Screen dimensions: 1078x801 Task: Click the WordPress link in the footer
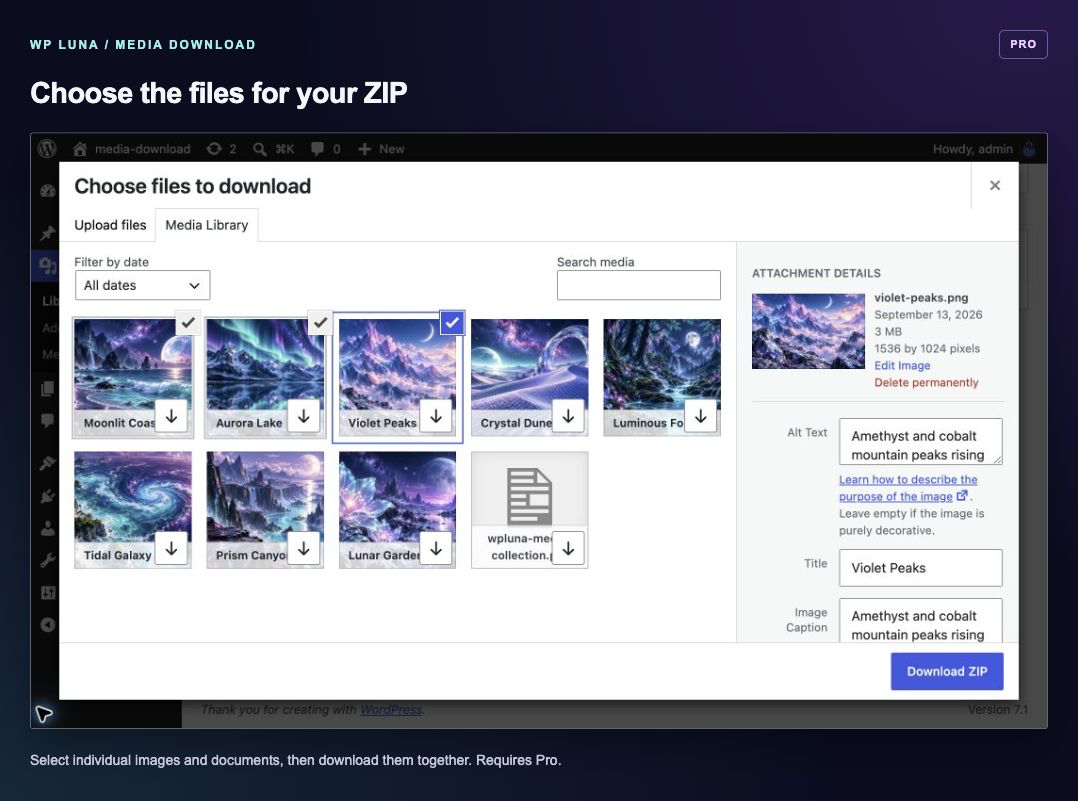[x=390, y=709]
